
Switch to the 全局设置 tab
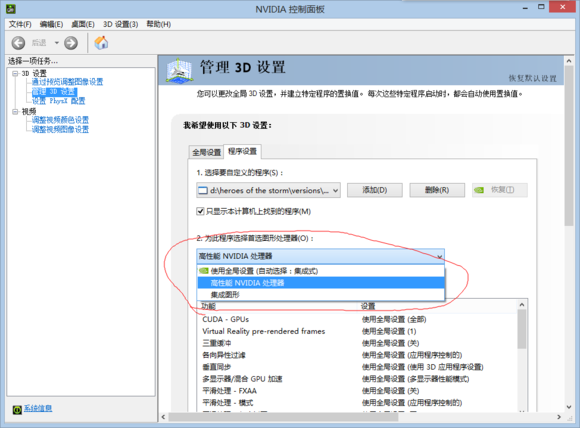206,152
